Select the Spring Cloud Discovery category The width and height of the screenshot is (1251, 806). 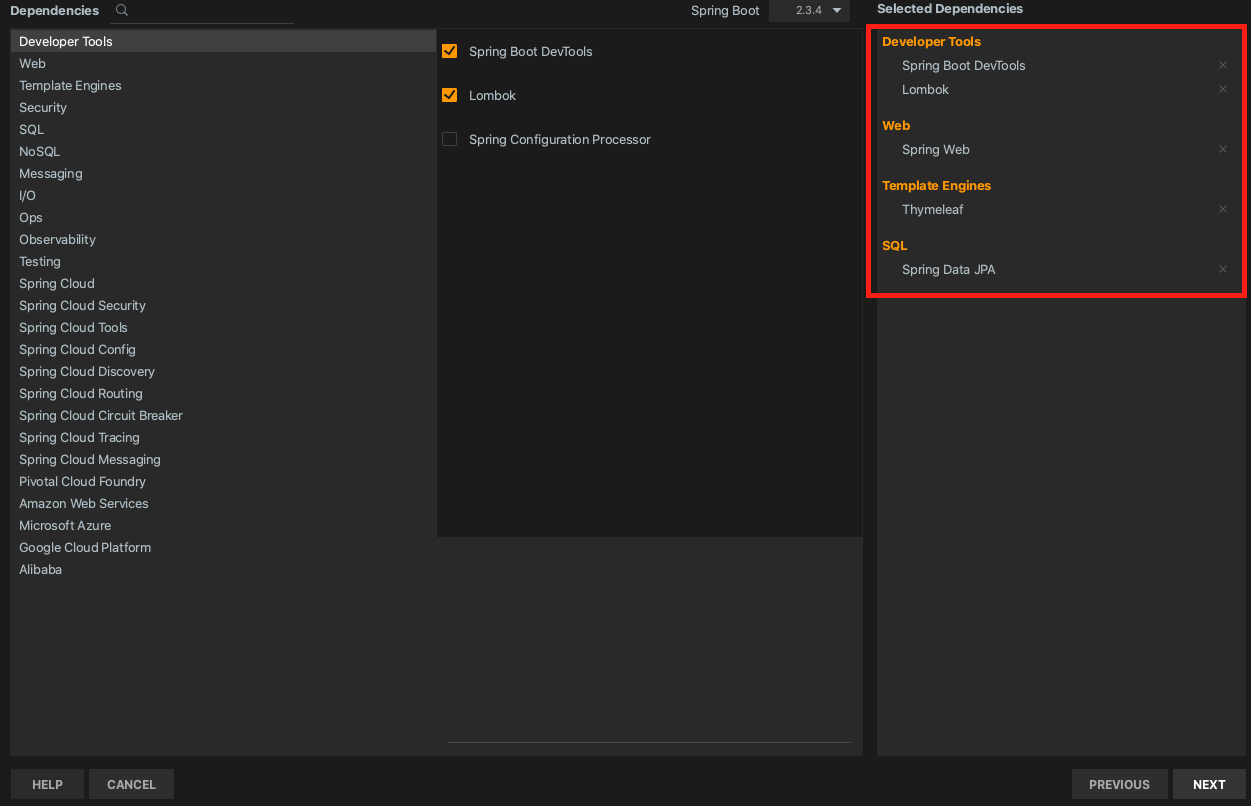point(223,371)
